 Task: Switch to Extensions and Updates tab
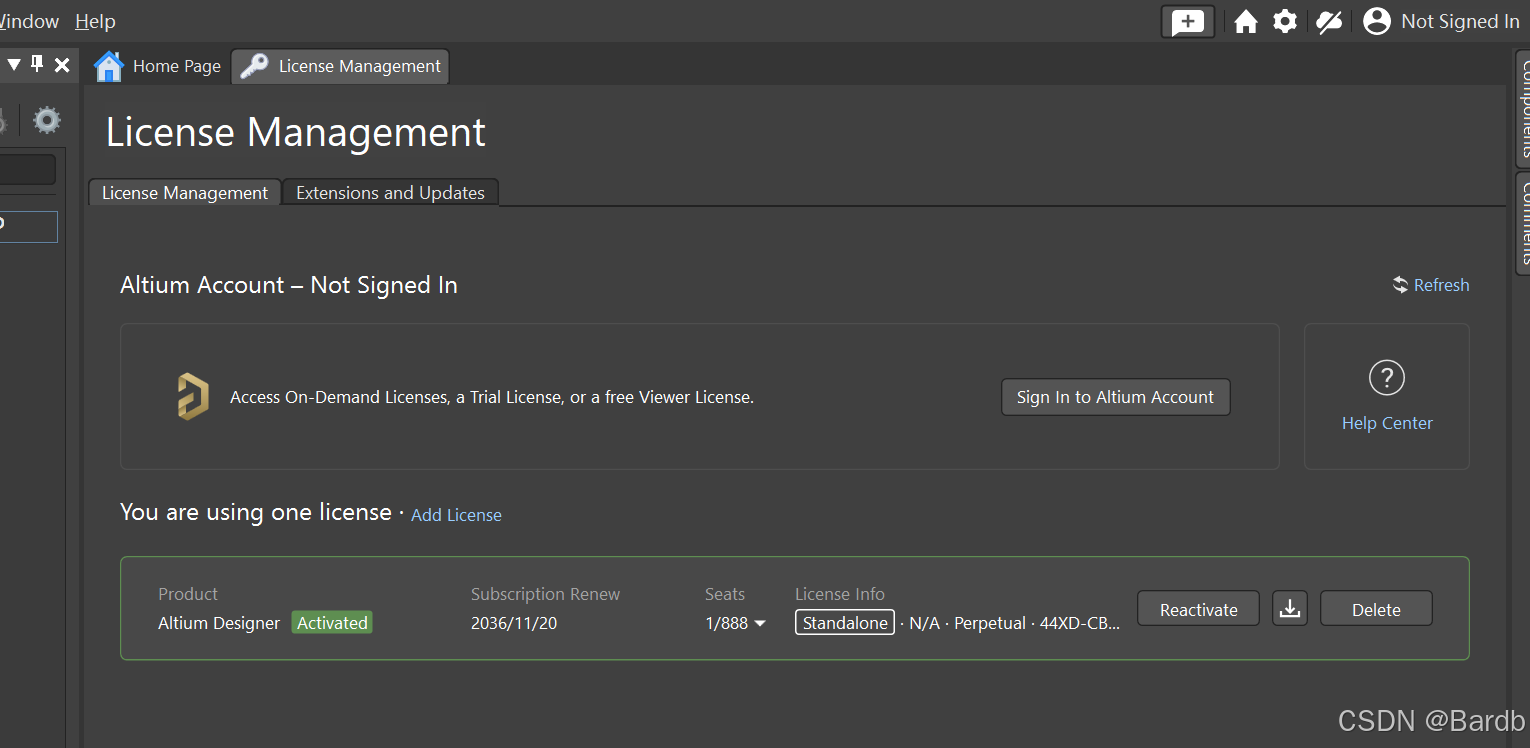[x=390, y=193]
